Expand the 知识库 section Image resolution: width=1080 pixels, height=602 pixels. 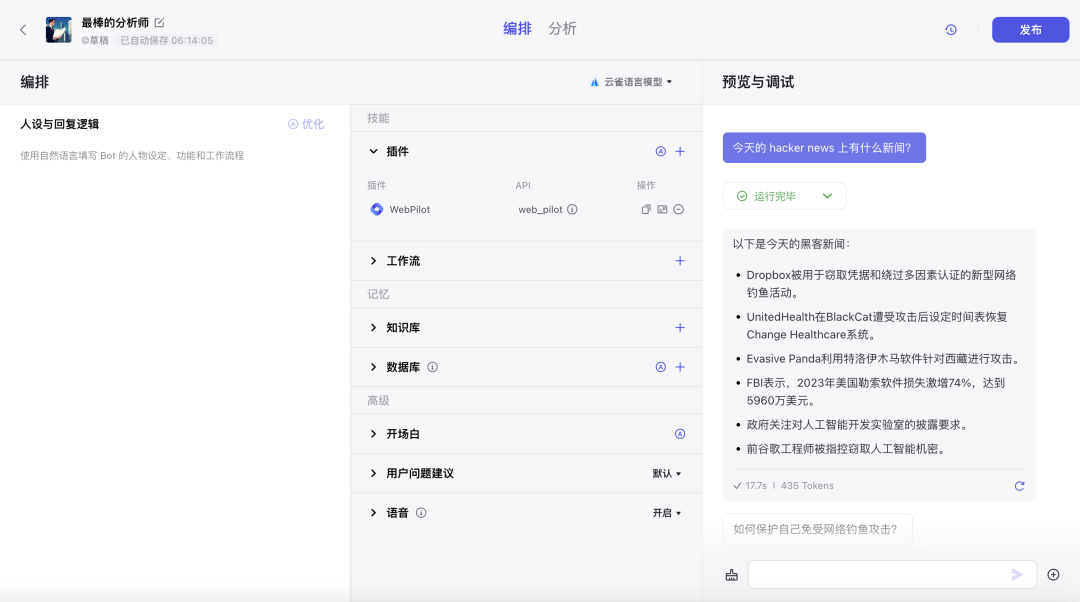(x=374, y=328)
